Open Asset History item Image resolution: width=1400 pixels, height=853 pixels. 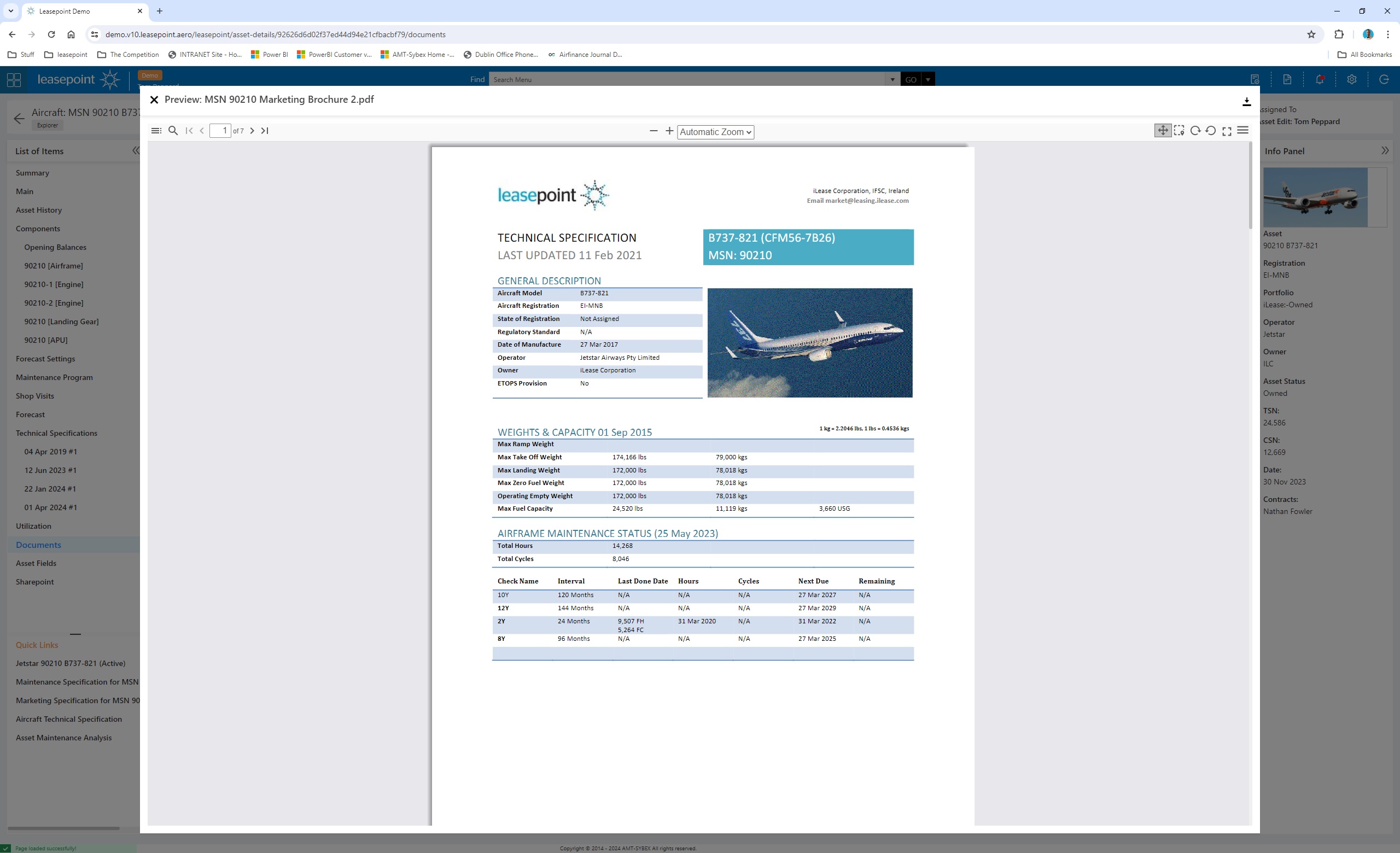click(39, 210)
